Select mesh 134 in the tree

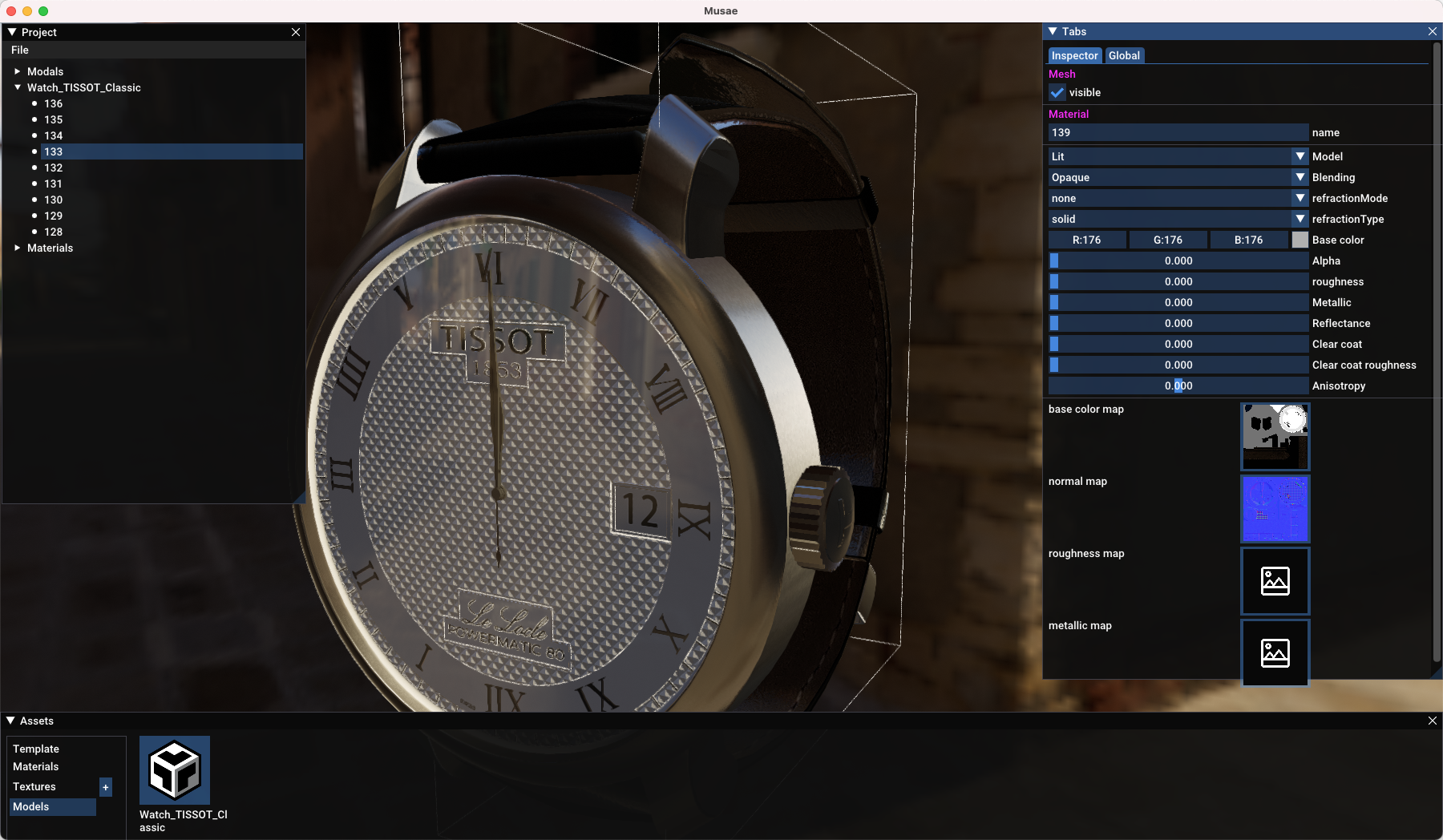point(53,135)
